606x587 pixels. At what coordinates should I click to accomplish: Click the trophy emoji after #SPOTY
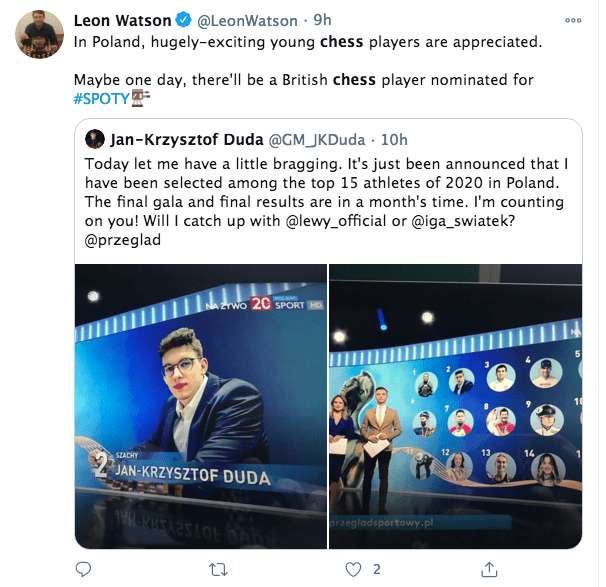tap(140, 98)
